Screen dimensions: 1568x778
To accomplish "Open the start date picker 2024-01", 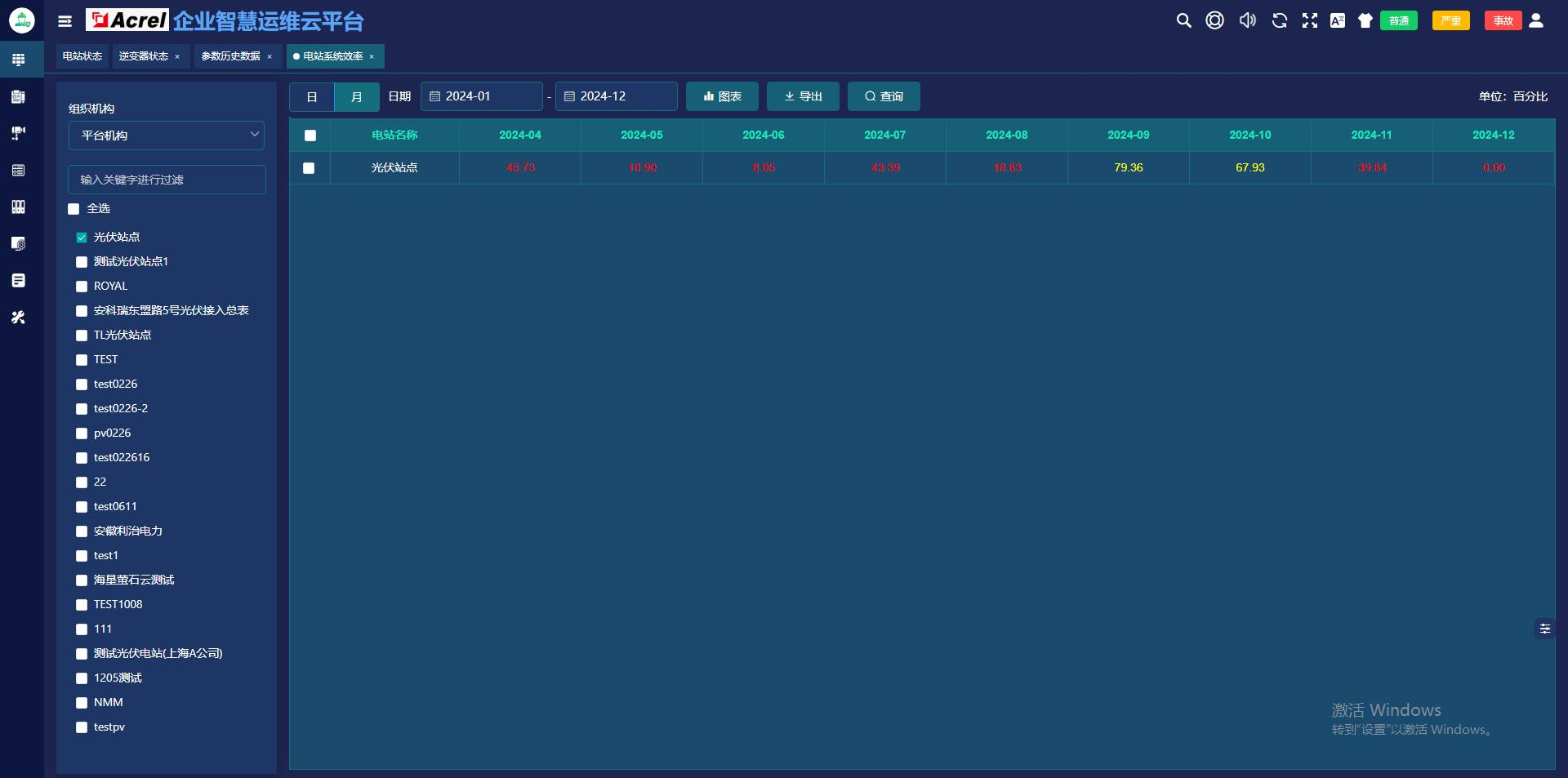I will pos(482,96).
